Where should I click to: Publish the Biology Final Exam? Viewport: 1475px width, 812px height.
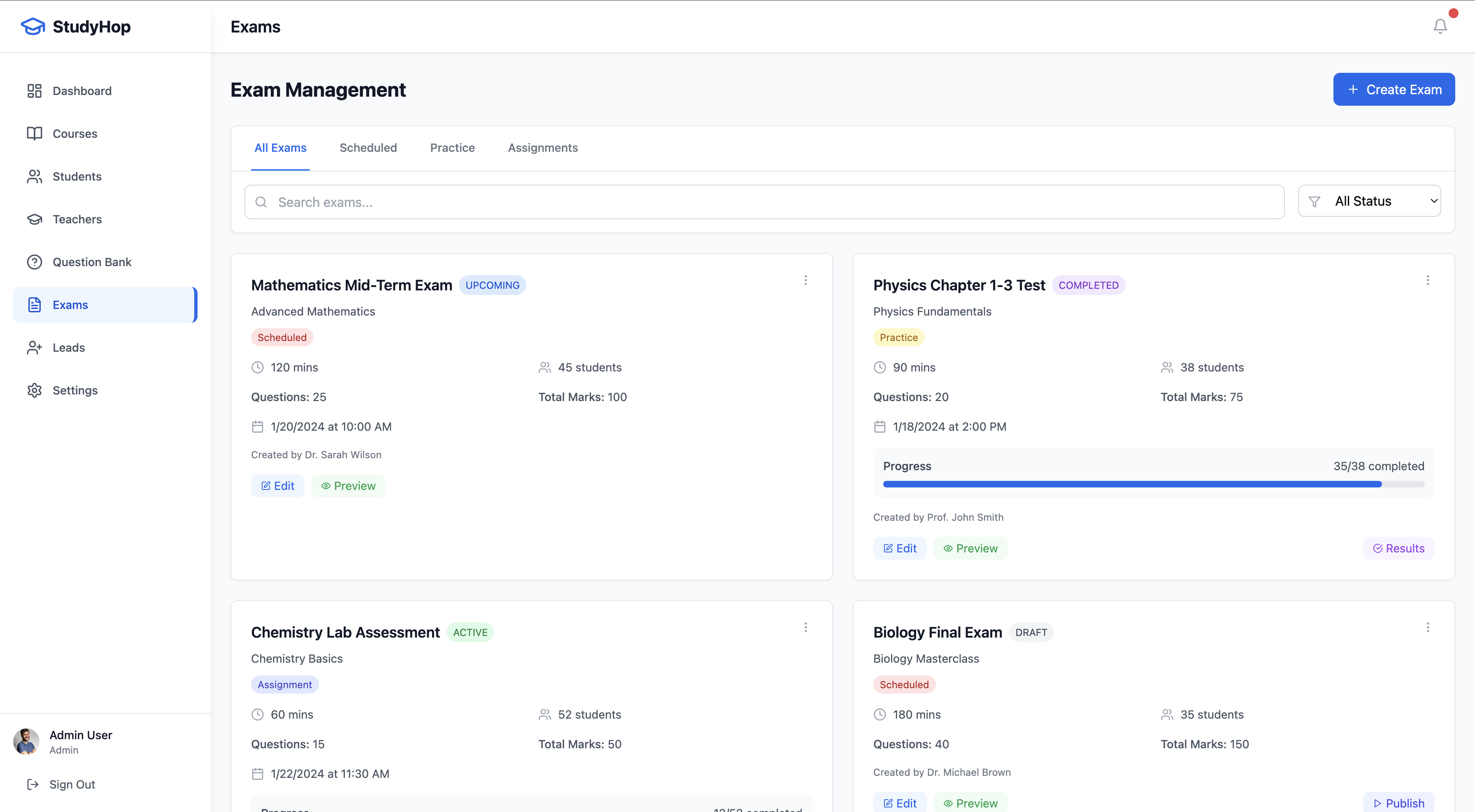[x=1398, y=803]
